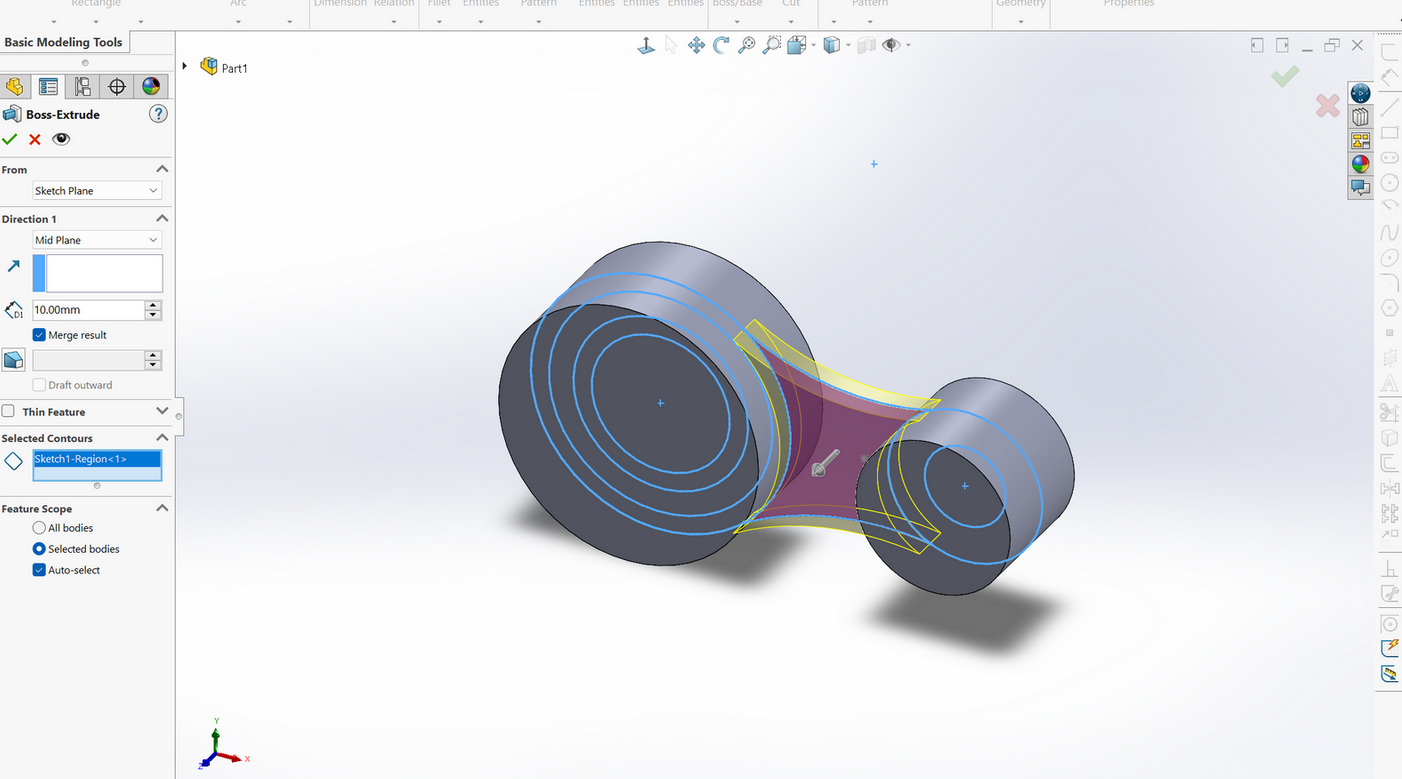Open the FeatureManager design tree tab
Viewport: 1402px width, 779px height.
[14, 87]
